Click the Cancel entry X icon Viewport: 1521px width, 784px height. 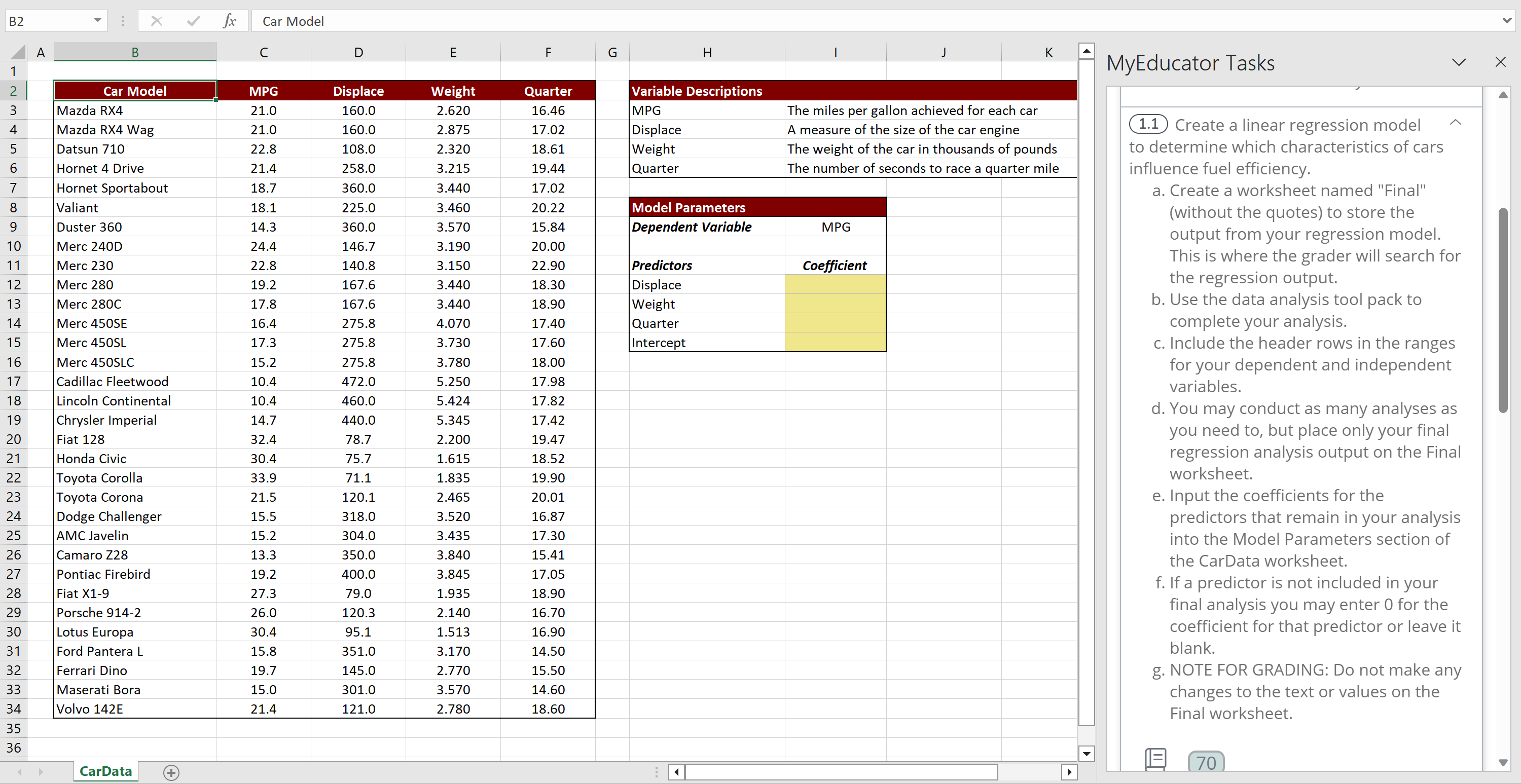157,21
